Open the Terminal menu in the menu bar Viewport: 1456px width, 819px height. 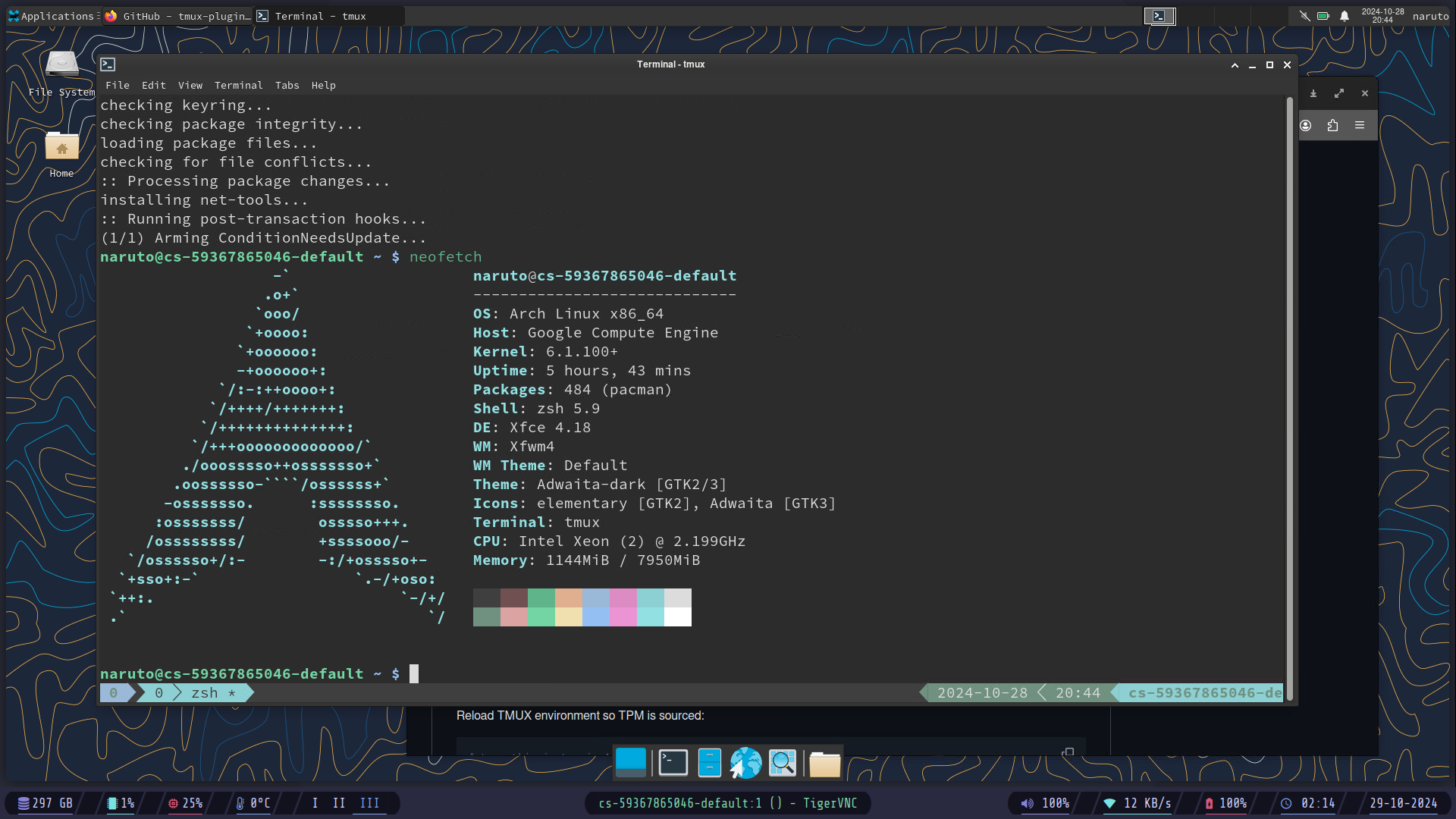pos(238,86)
